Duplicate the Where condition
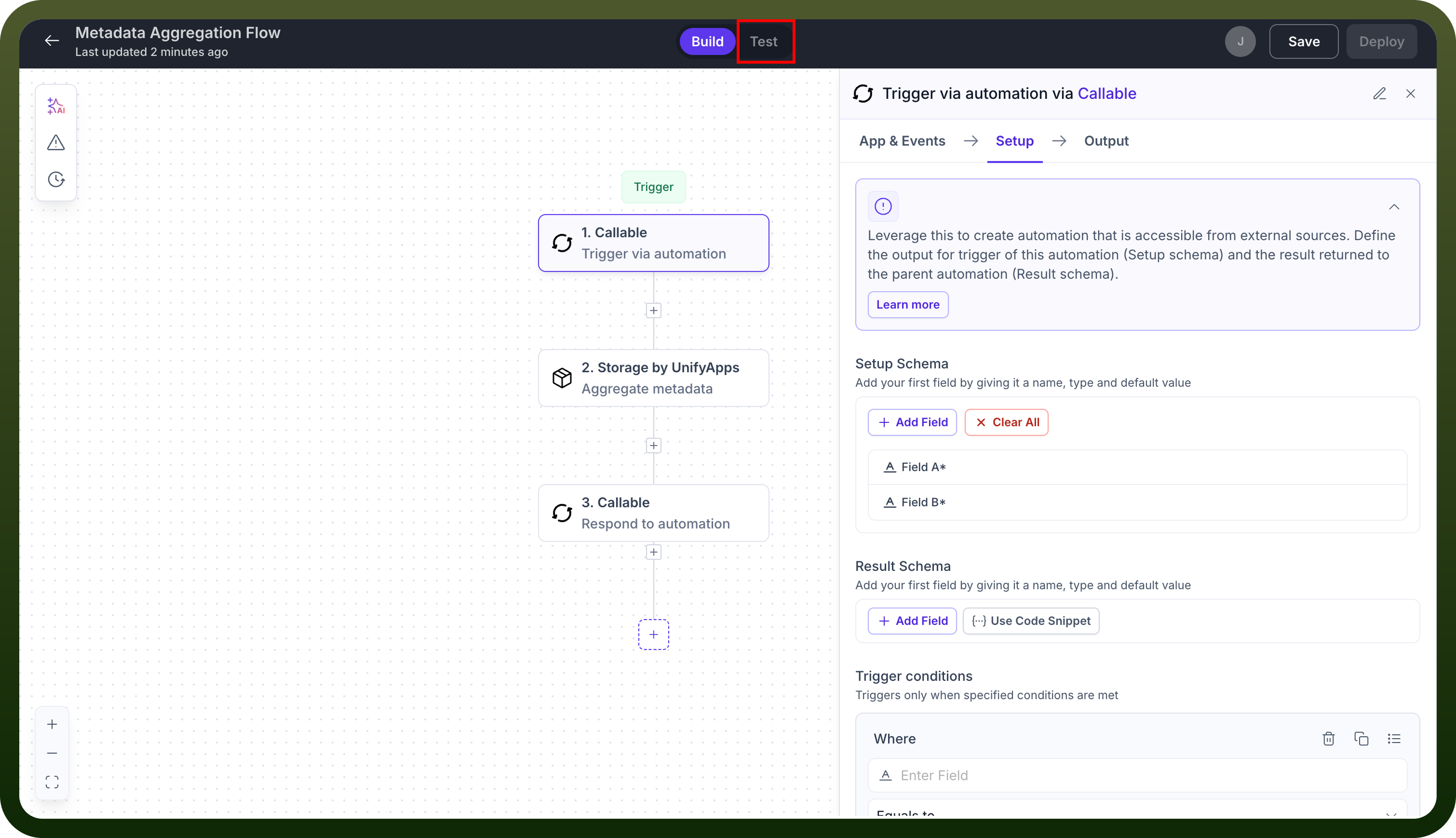Viewport: 1456px width, 838px height. [1361, 738]
